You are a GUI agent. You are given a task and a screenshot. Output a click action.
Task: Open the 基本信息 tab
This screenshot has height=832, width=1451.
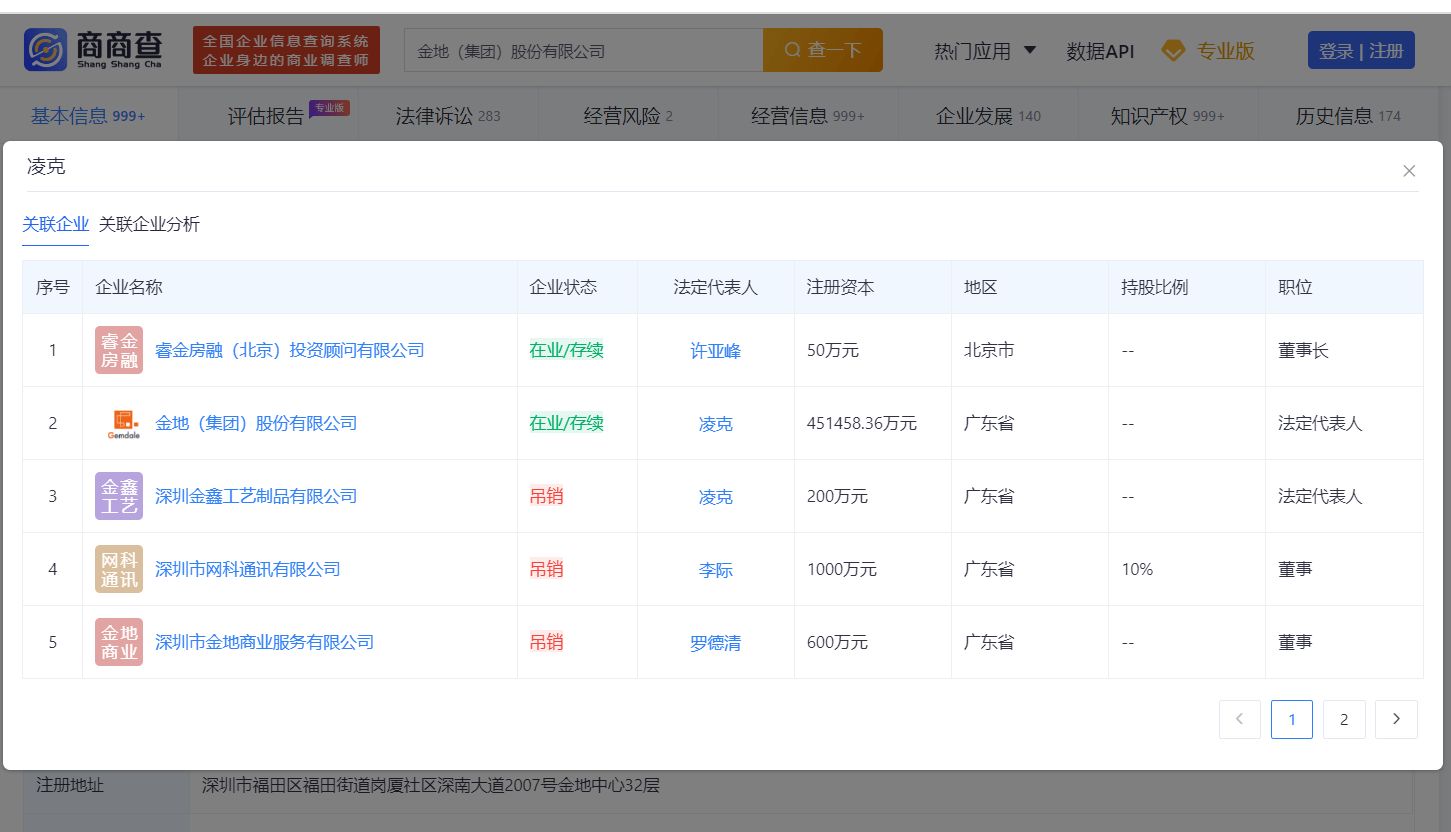click(88, 116)
